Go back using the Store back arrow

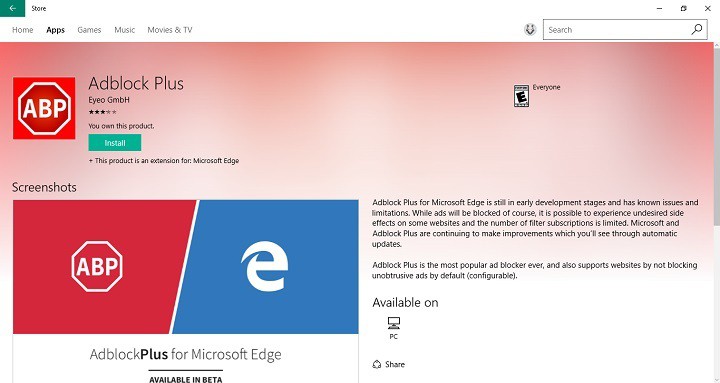click(12, 8)
